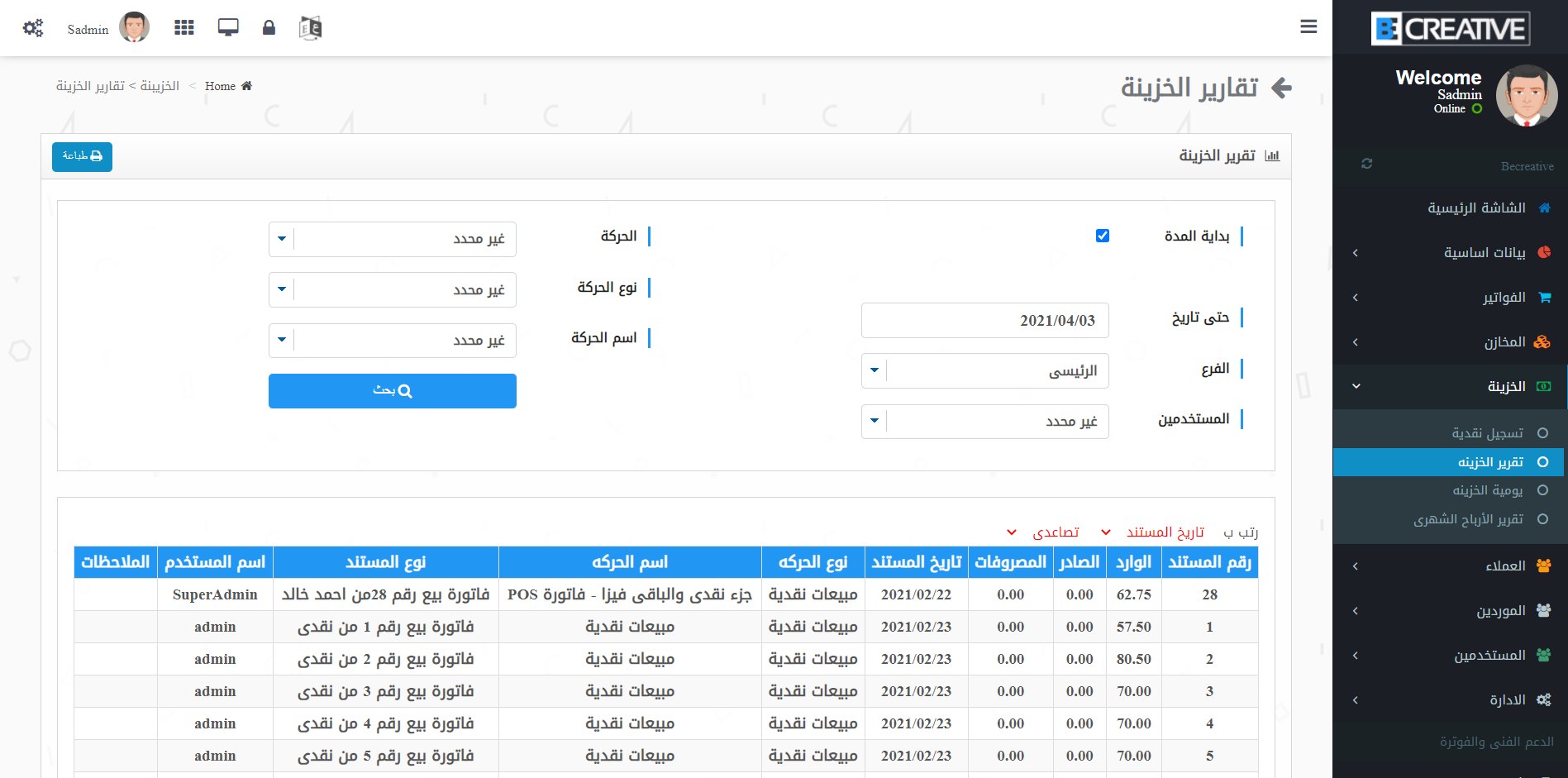This screenshot has width=1568, height=778.
Task: Open the sort direction تصاعدى dropdown
Action: [x=1046, y=532]
